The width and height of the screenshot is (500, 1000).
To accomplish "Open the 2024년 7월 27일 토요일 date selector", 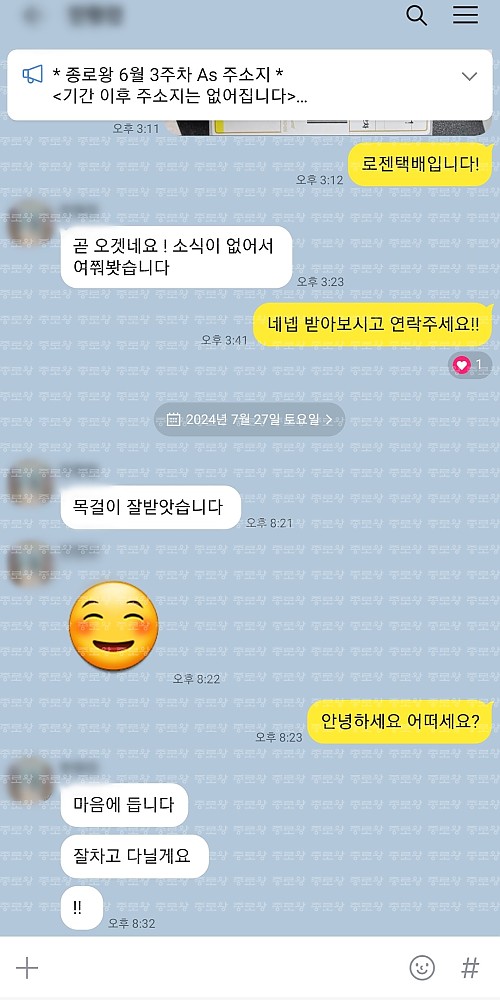I will (x=249, y=420).
